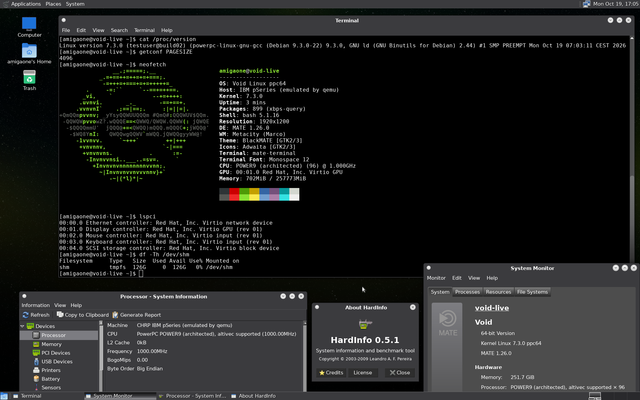
Task: Collapse the Devices tree node
Action: coord(22,326)
